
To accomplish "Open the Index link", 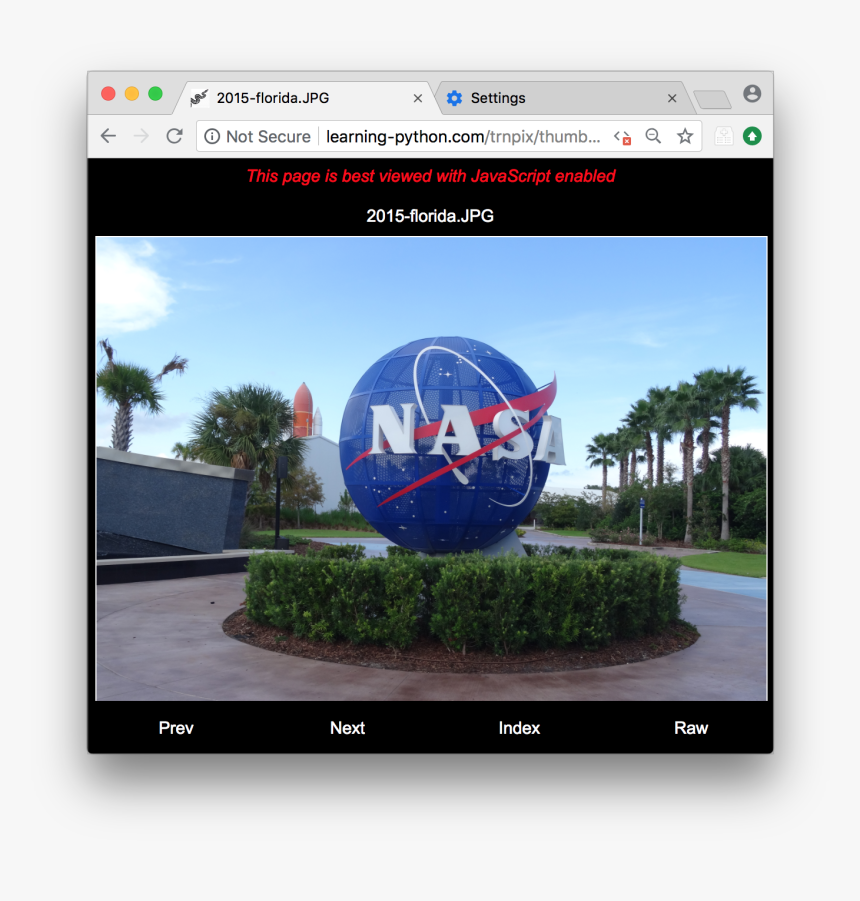I will coord(519,728).
